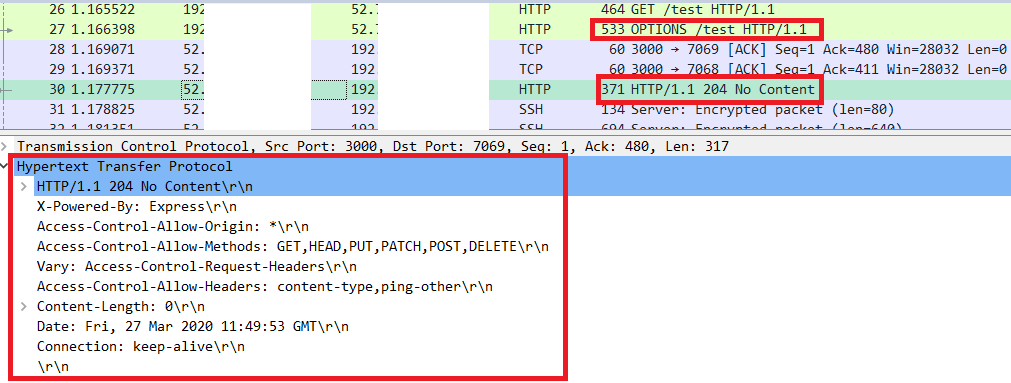
Task: Click the Transmission Control Protocol summary text
Action: 373,146
